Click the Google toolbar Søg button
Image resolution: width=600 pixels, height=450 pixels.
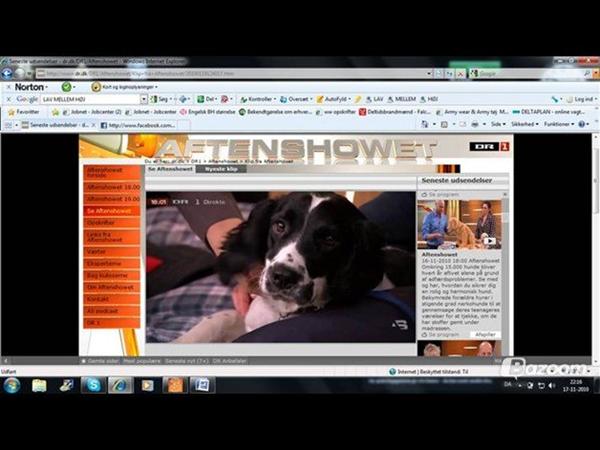point(160,99)
